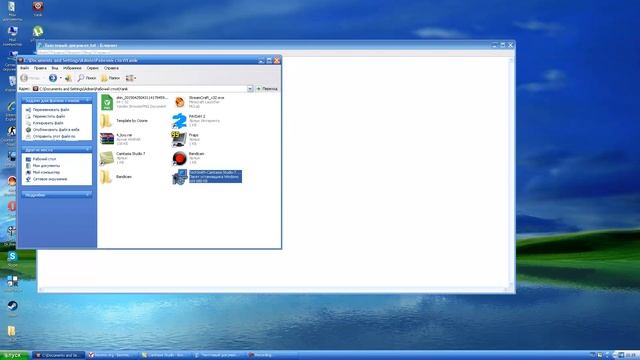The height and width of the screenshot is (360, 640).
Task: Open the Правка menu in Explorer
Action: tap(40, 68)
